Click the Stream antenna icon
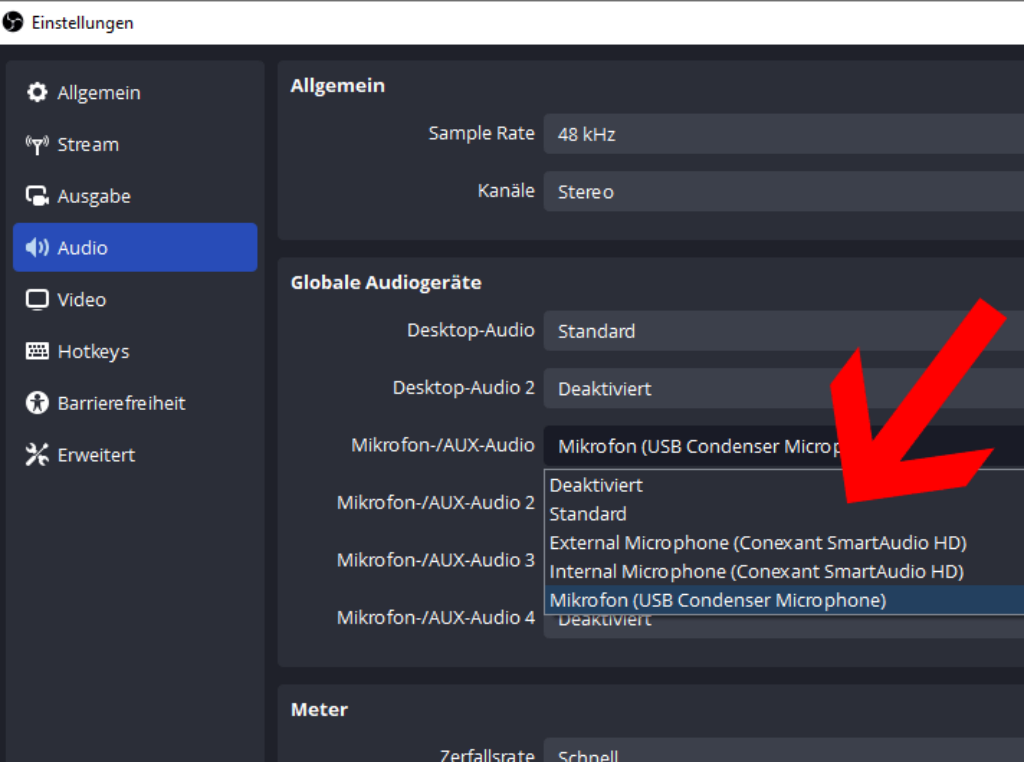 [37, 145]
